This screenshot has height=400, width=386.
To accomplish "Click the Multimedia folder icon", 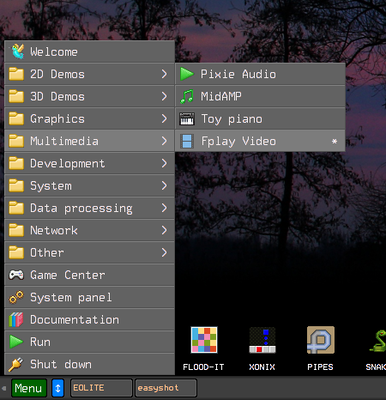I will coord(16,141).
